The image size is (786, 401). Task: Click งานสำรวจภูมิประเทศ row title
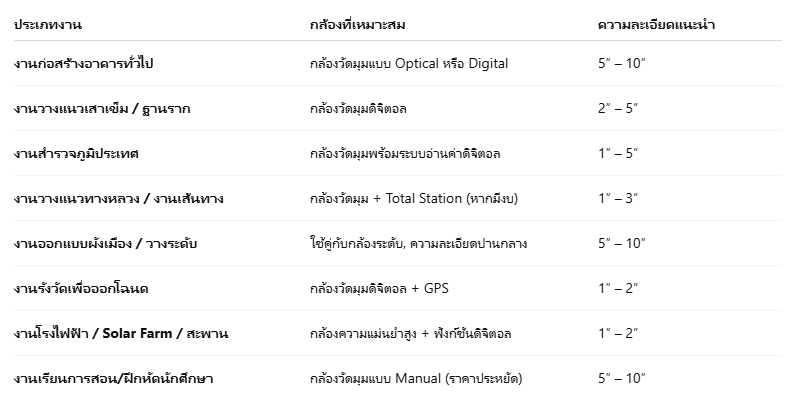tap(76, 153)
